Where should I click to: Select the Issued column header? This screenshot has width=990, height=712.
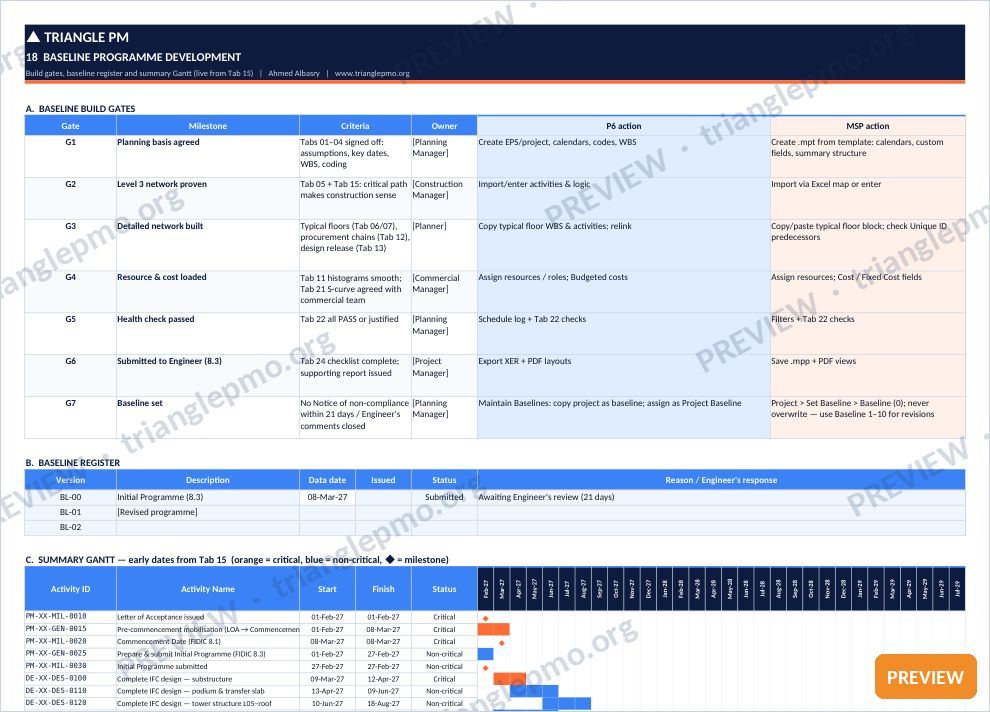coord(383,480)
